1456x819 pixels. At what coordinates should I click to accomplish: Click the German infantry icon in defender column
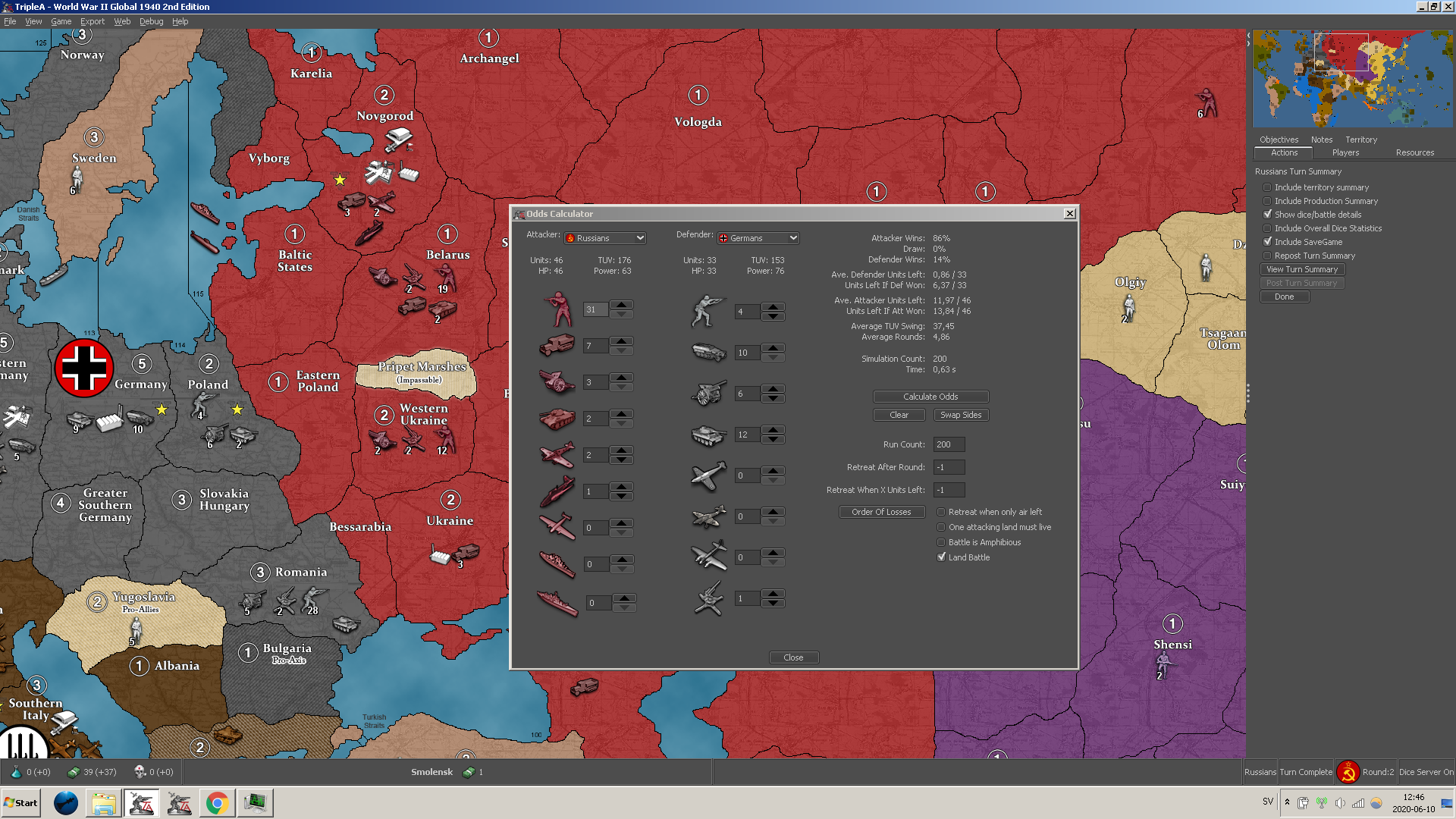pyautogui.click(x=708, y=311)
